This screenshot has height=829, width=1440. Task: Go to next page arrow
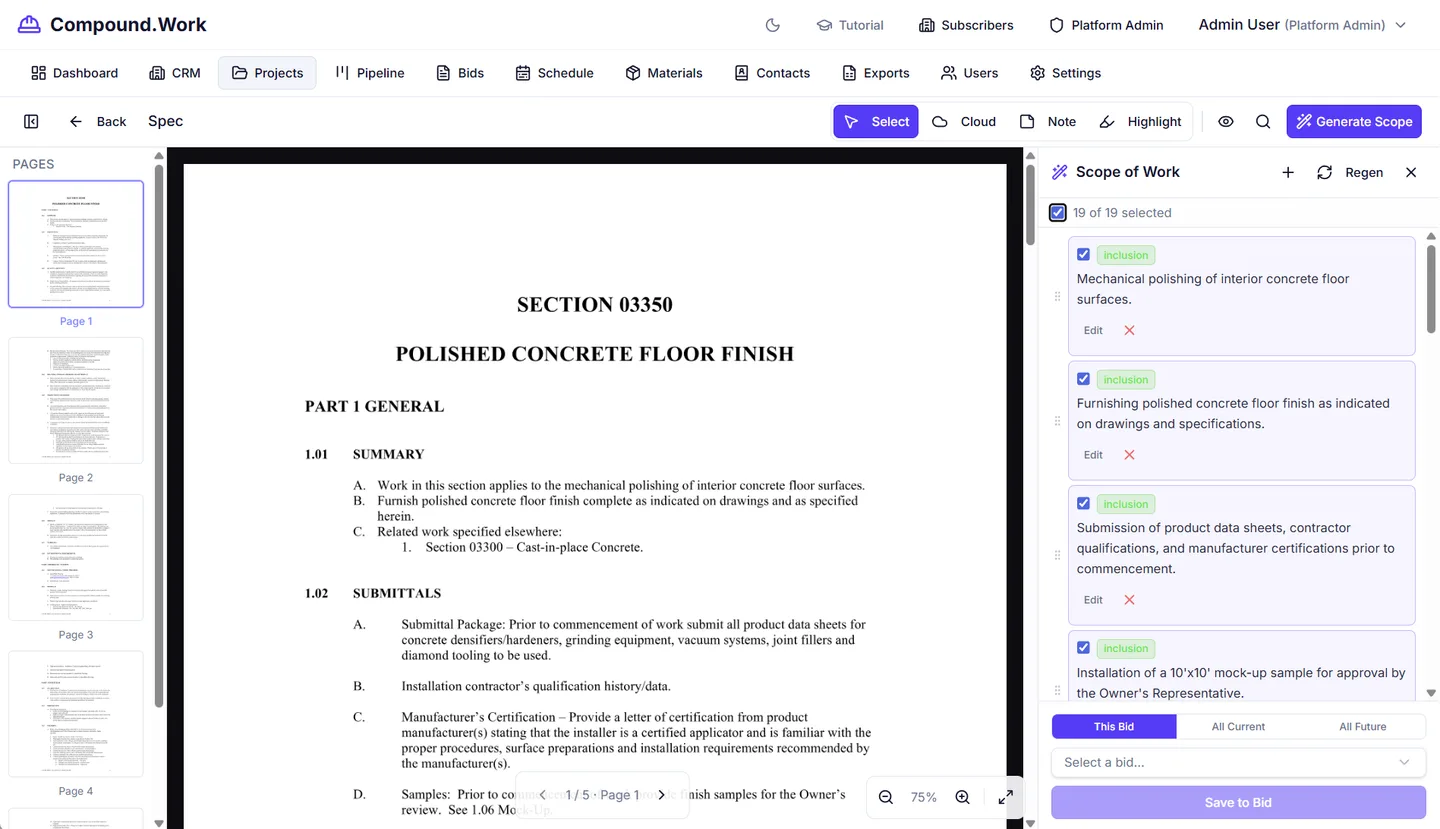[661, 795]
